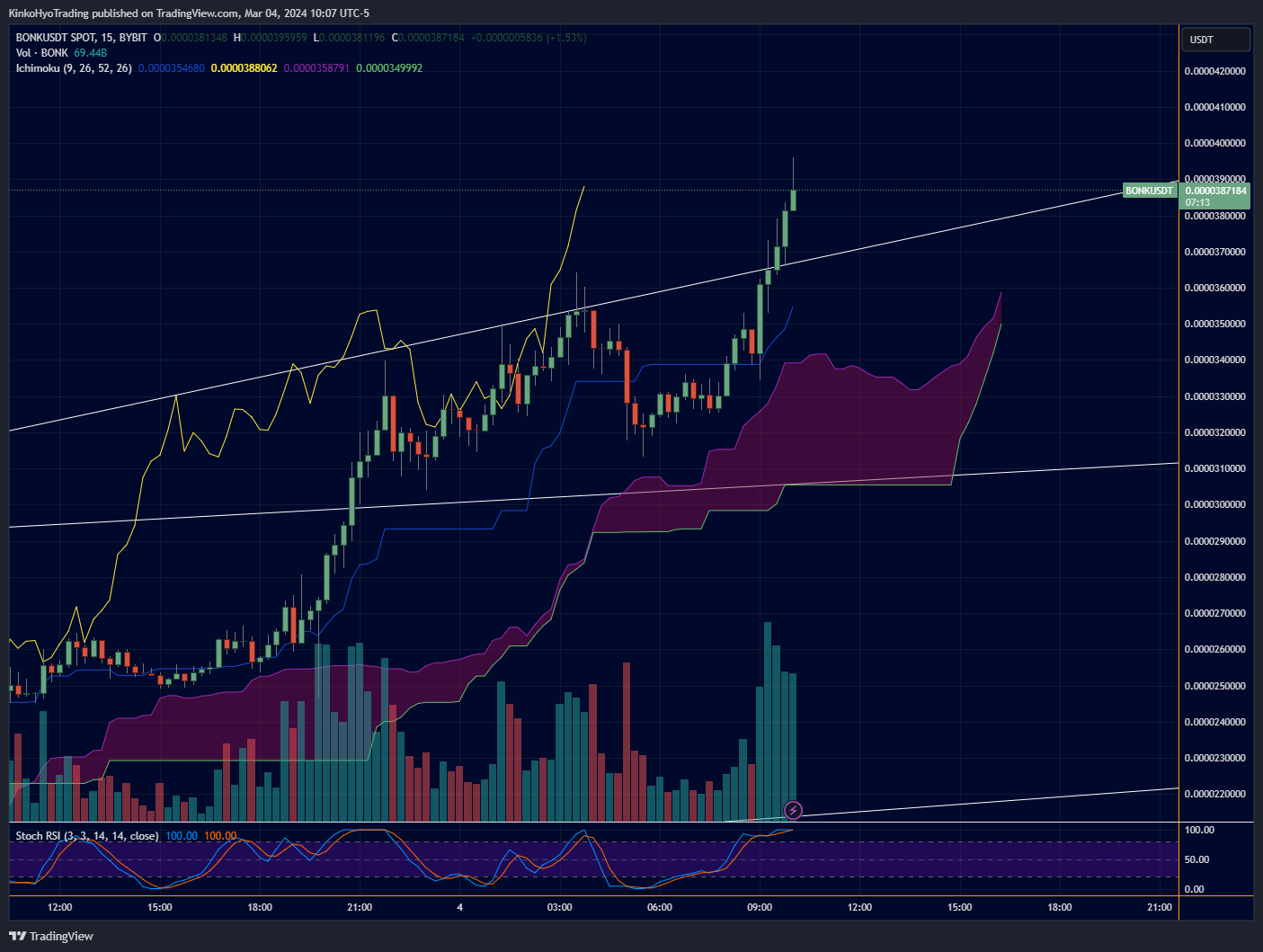Click the 03:00 time axis label
The image size is (1263, 952).
click(x=559, y=907)
